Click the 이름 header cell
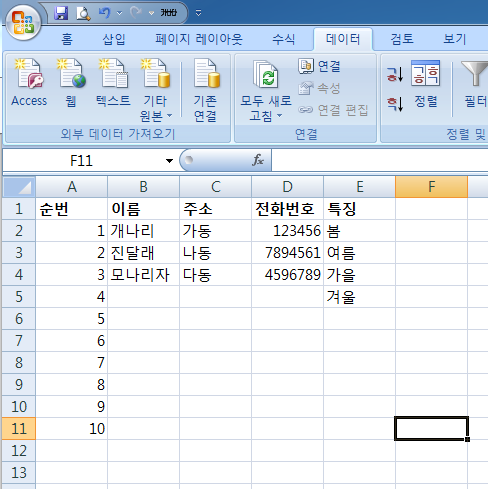488x489 pixels. [x=144, y=209]
